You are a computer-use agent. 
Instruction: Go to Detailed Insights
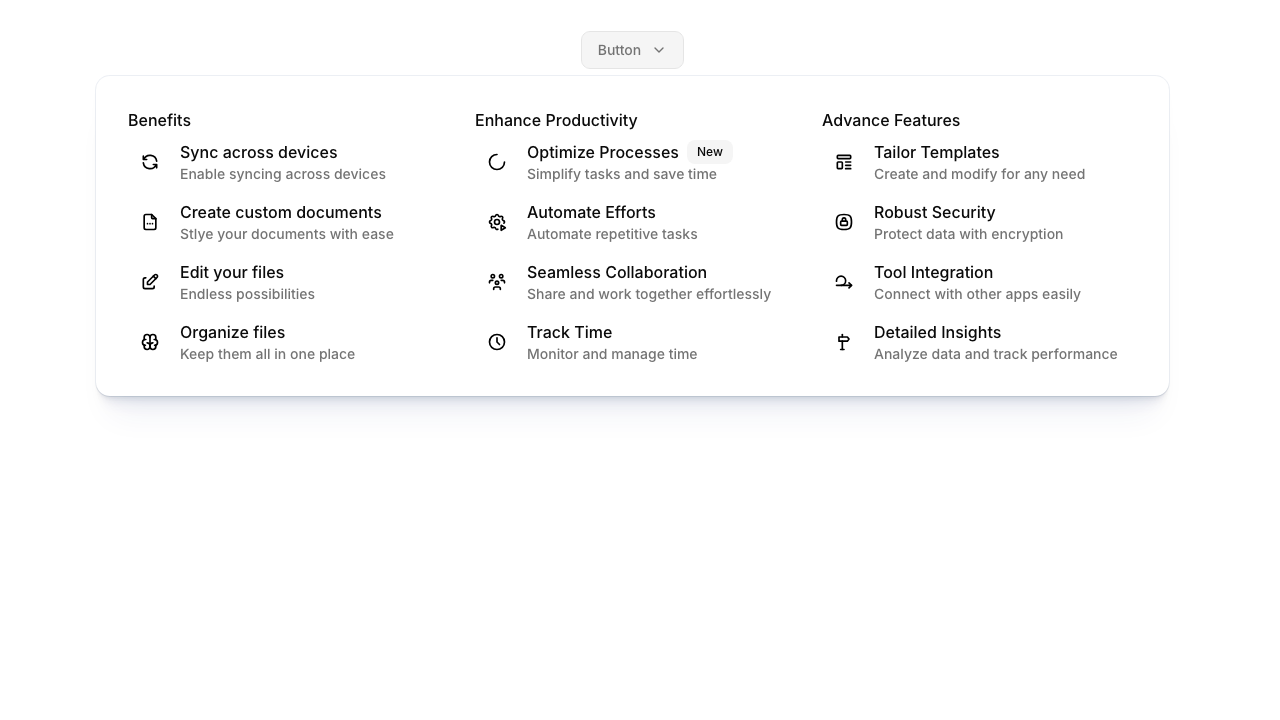[937, 333]
